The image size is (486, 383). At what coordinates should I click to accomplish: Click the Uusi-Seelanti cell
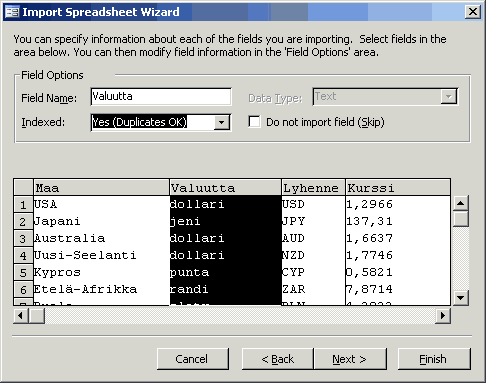[x=102, y=255]
